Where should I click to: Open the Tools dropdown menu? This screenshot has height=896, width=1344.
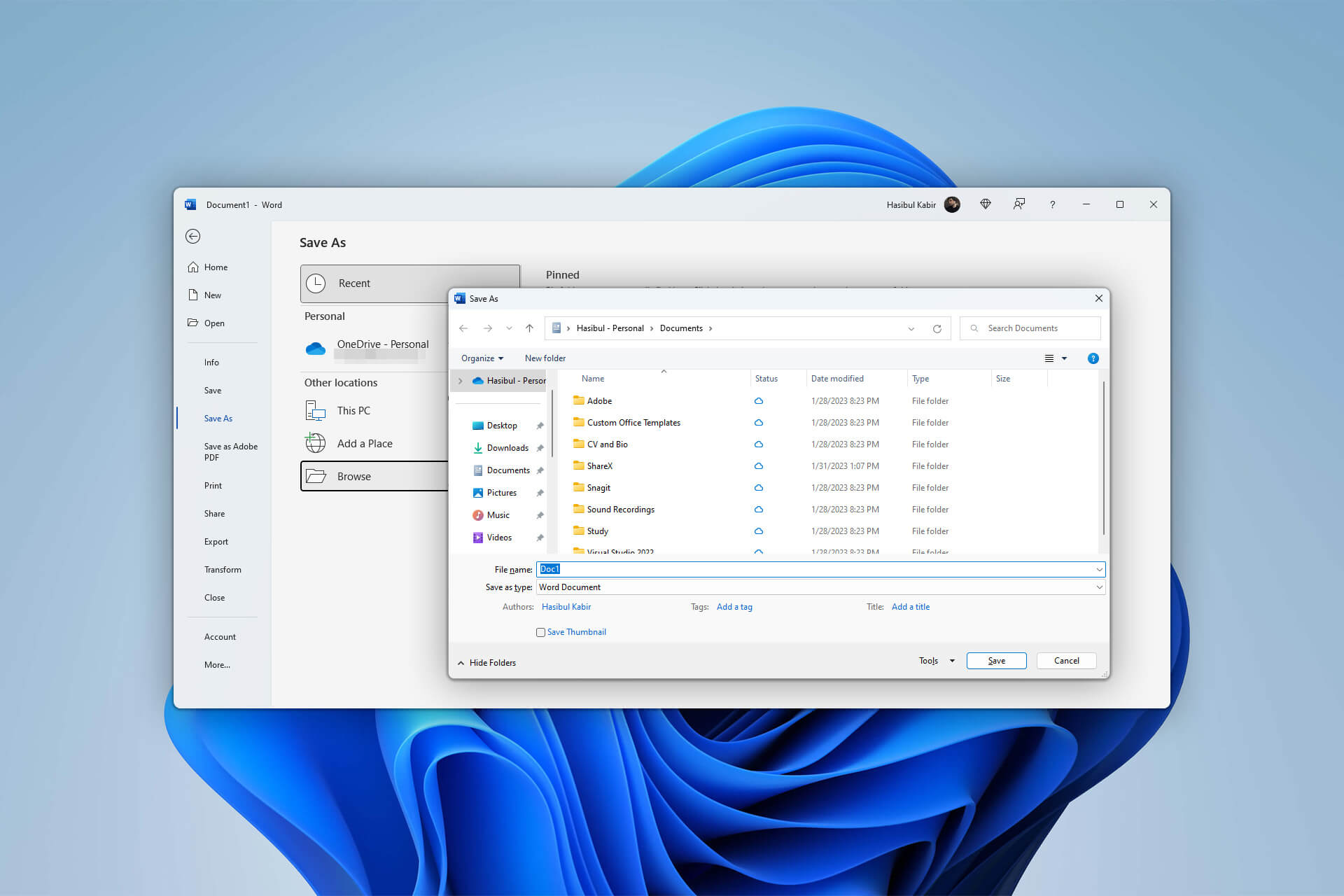pos(937,661)
